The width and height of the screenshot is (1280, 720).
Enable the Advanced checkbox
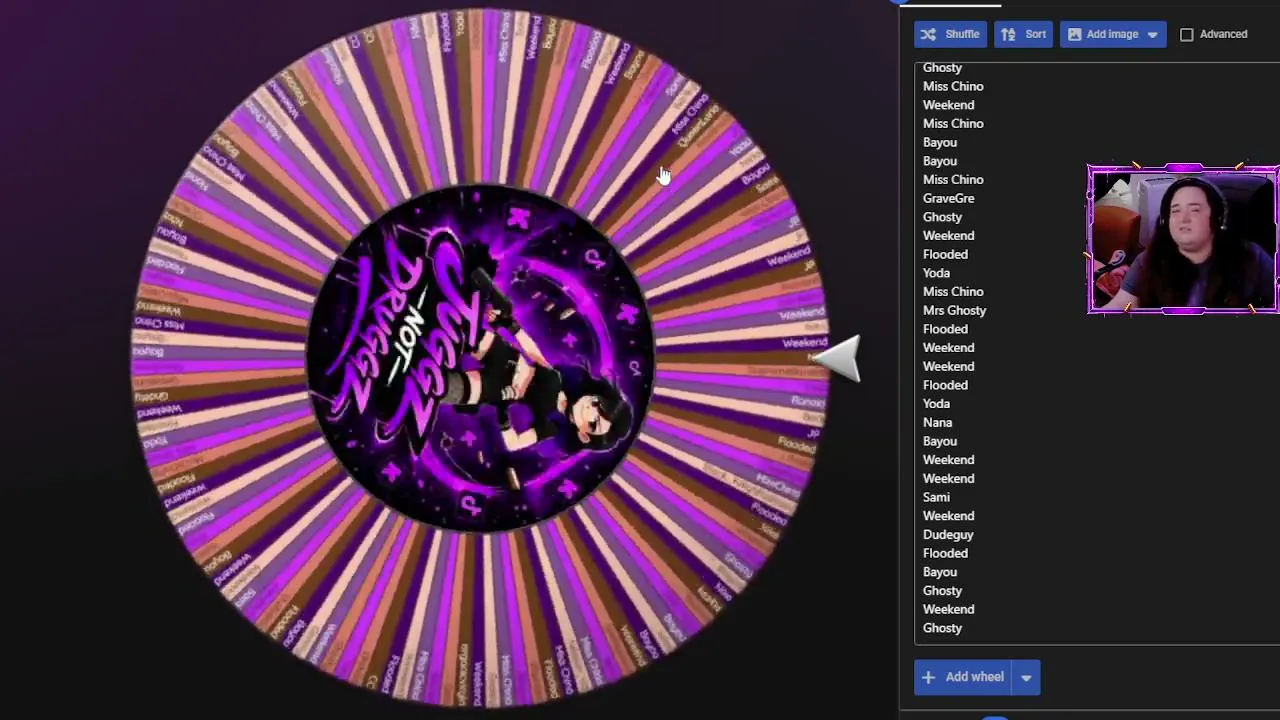coord(1186,34)
